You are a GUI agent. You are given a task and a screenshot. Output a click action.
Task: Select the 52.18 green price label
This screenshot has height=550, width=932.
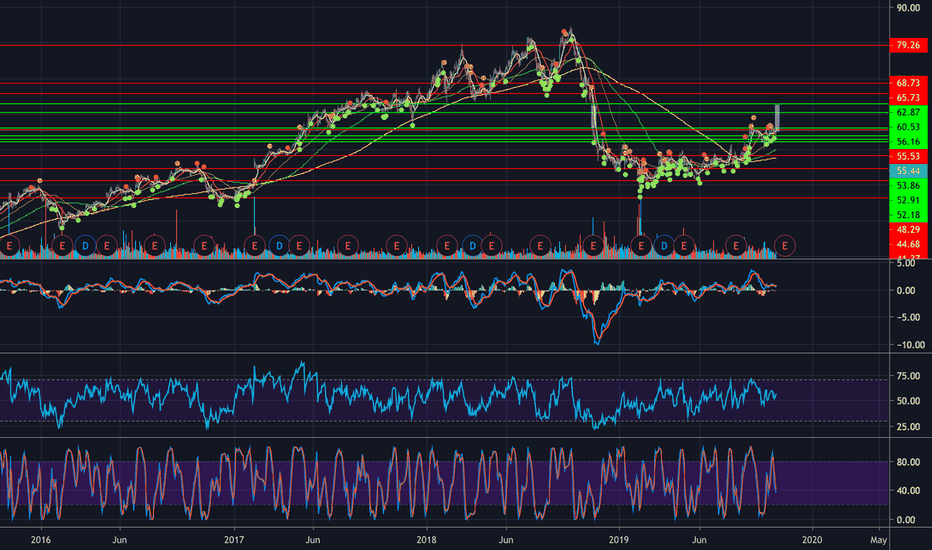tap(908, 215)
